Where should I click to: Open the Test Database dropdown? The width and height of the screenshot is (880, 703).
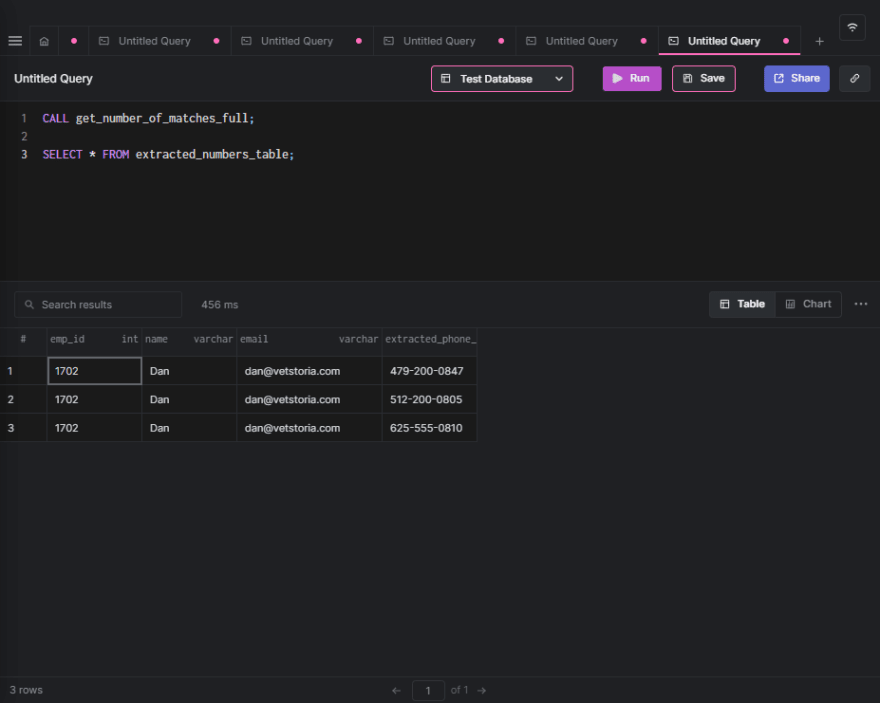(x=502, y=79)
